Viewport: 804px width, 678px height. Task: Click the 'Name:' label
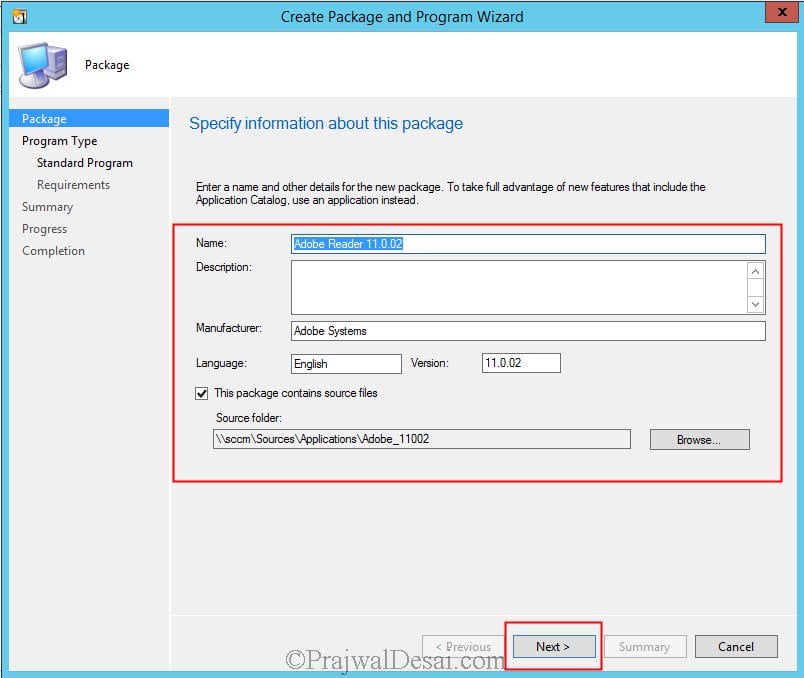[211, 243]
